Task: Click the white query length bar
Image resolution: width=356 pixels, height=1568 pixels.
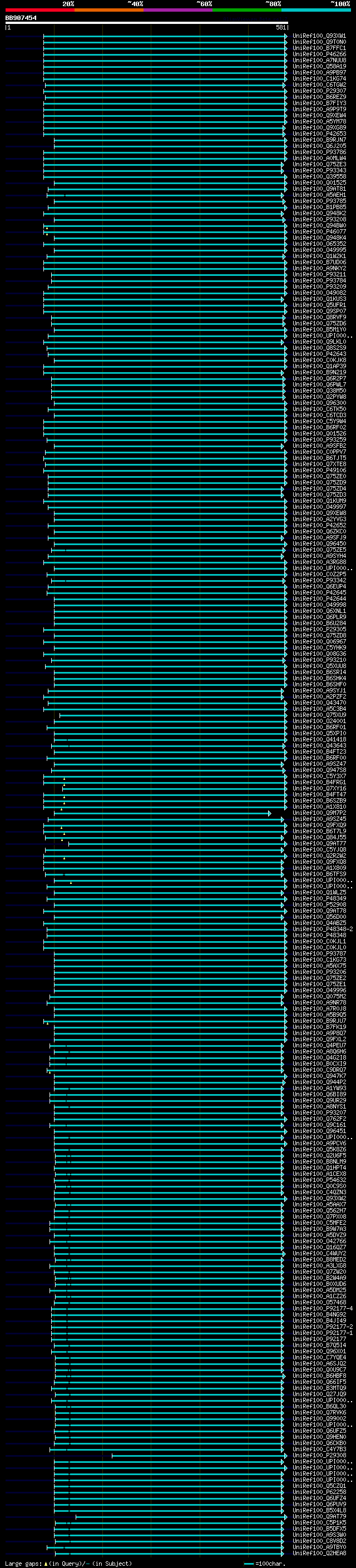Action: point(147,23)
